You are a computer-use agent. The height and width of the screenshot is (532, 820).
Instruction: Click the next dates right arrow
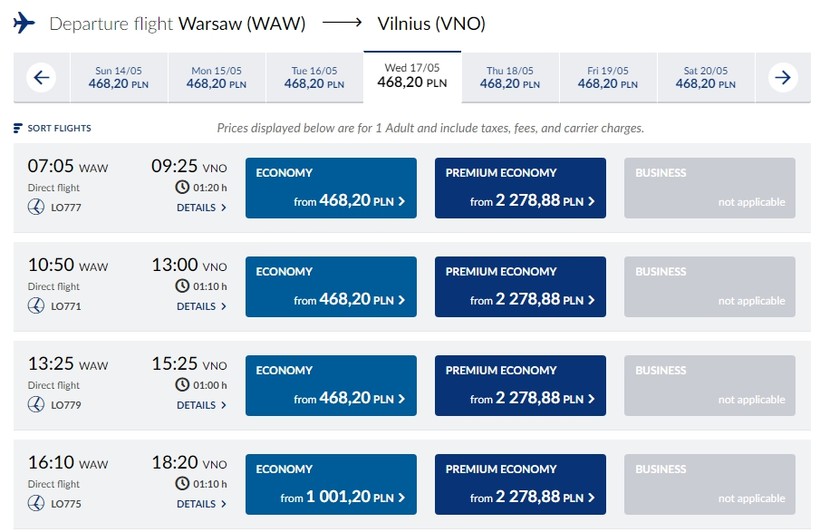783,77
